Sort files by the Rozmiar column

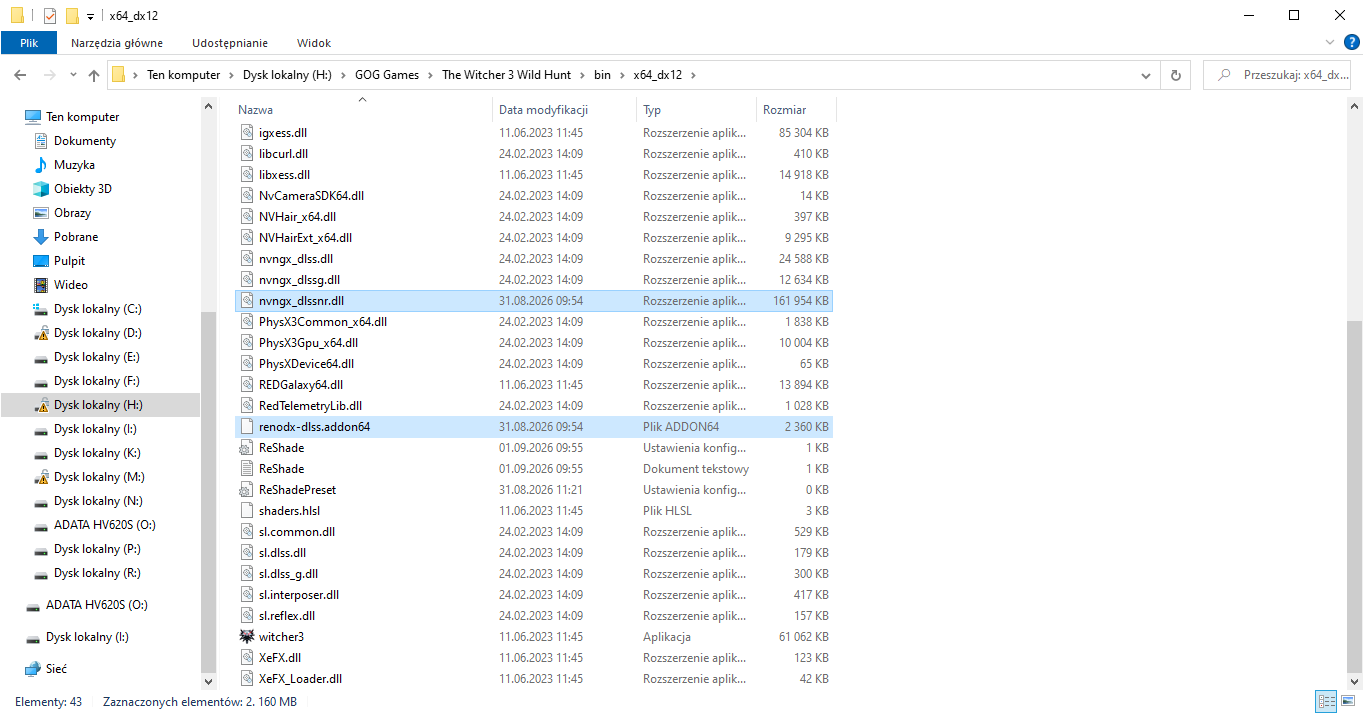(x=796, y=110)
